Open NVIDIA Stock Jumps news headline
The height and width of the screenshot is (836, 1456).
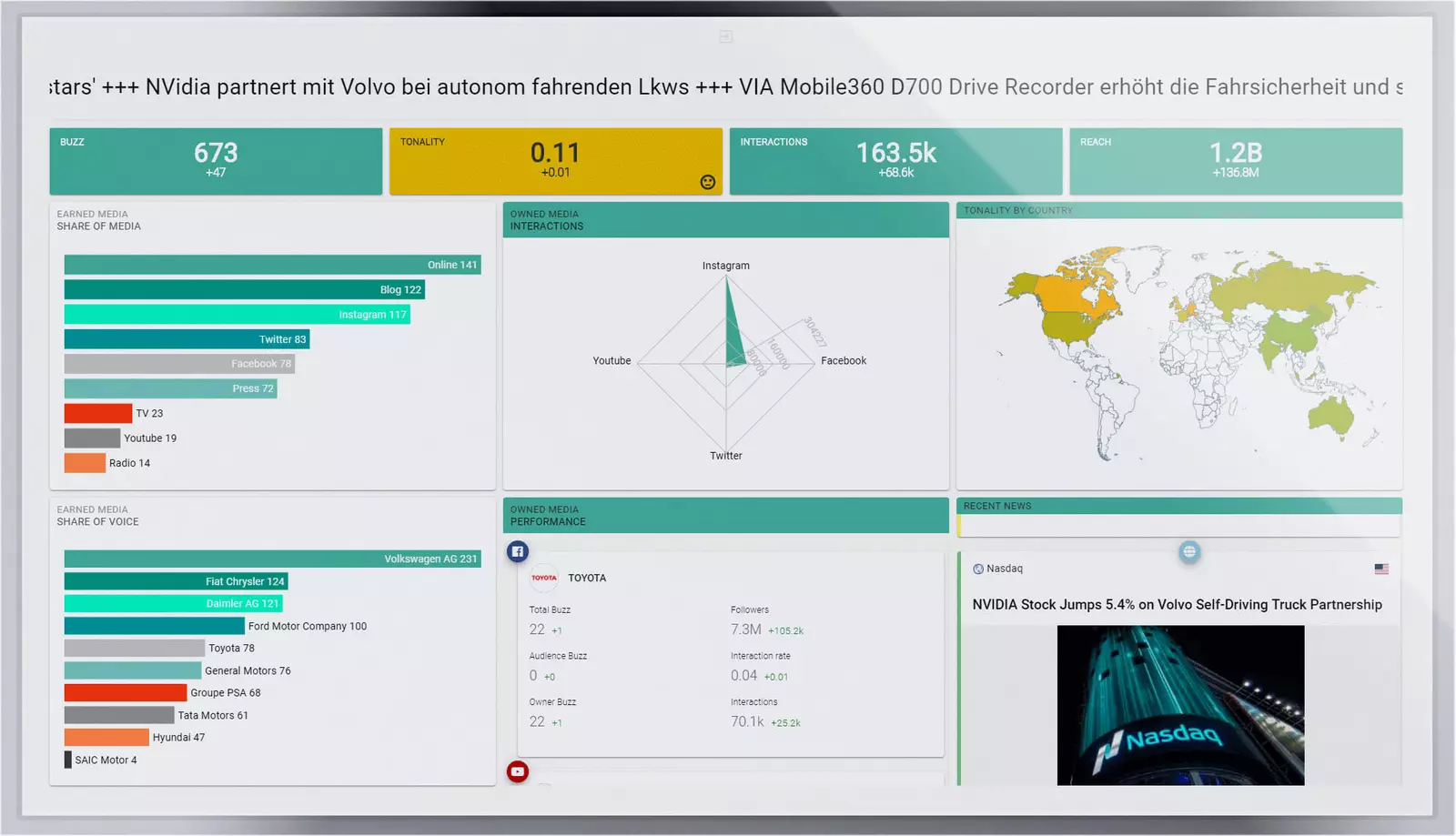tap(1177, 604)
